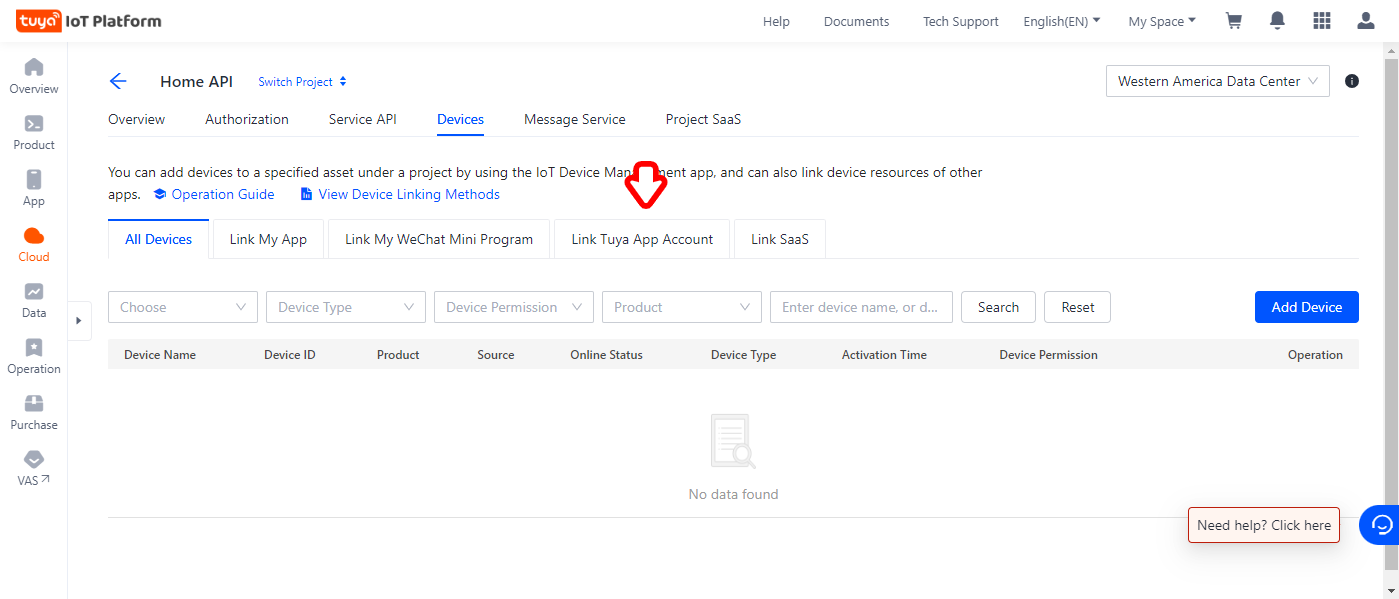Open the apps grid icon
This screenshot has width=1399, height=599.
coord(1321,21)
